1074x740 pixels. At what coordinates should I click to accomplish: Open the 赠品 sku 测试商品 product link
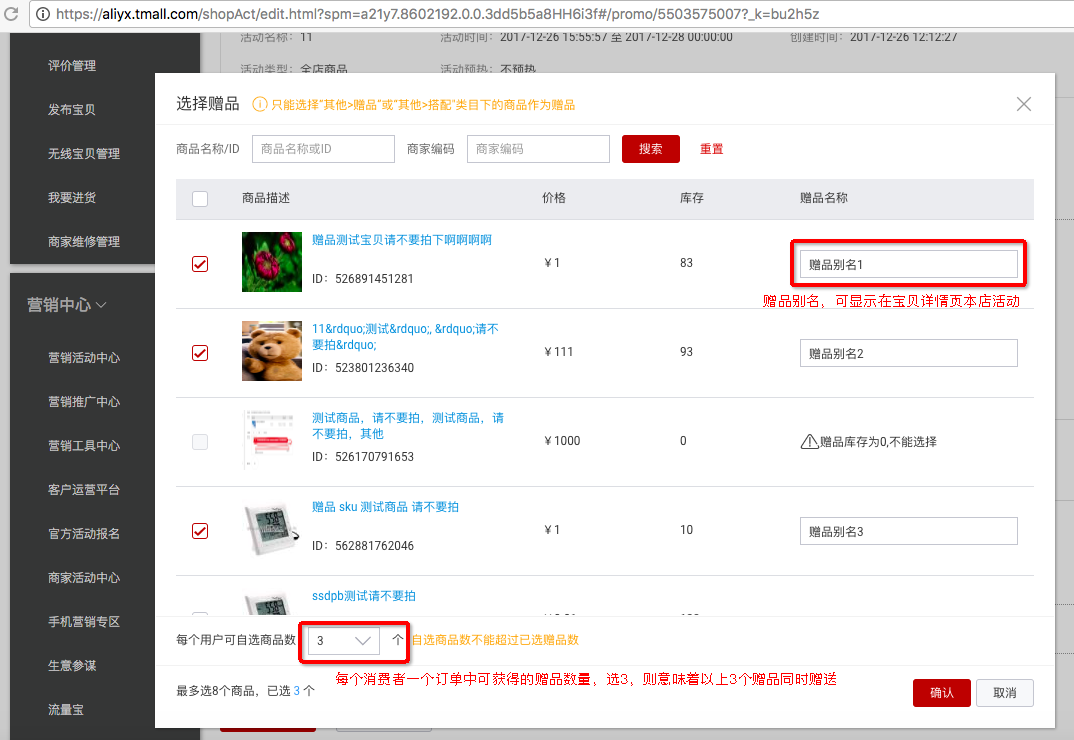point(386,507)
